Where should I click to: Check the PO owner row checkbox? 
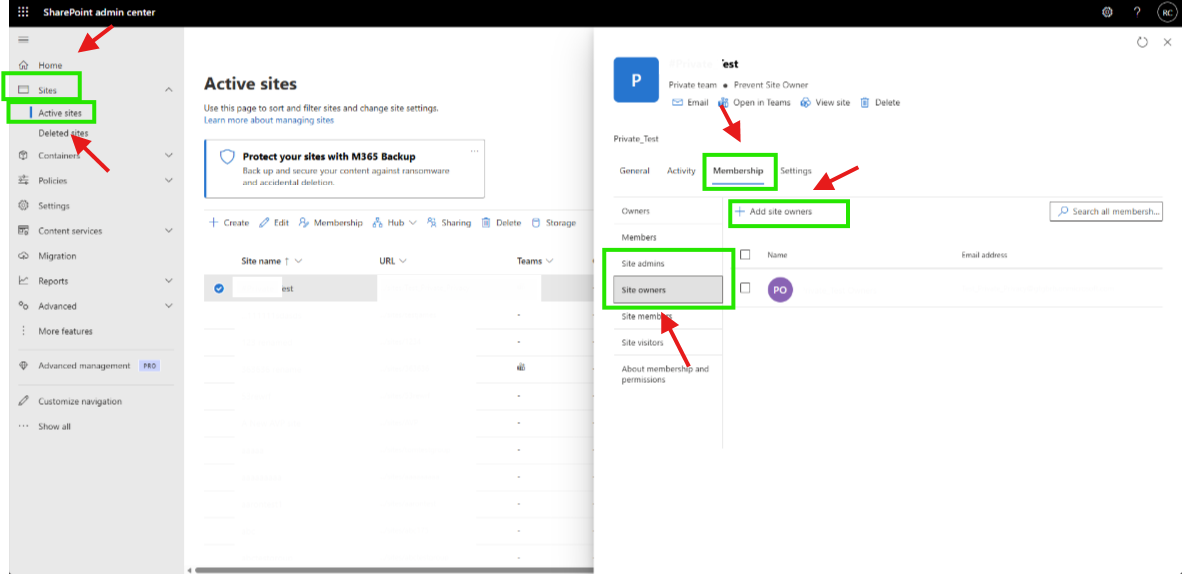(x=745, y=287)
